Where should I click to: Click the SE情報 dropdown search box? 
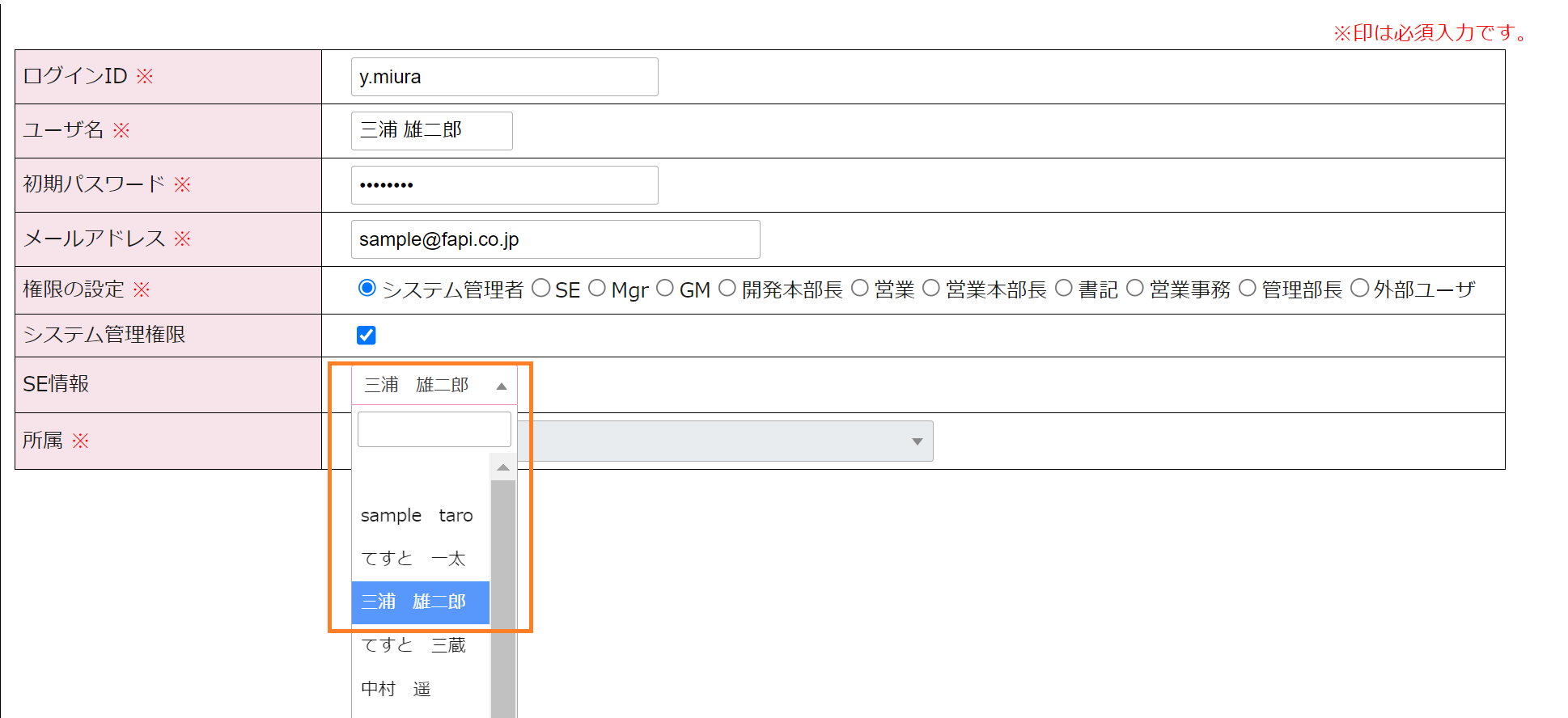tap(434, 429)
